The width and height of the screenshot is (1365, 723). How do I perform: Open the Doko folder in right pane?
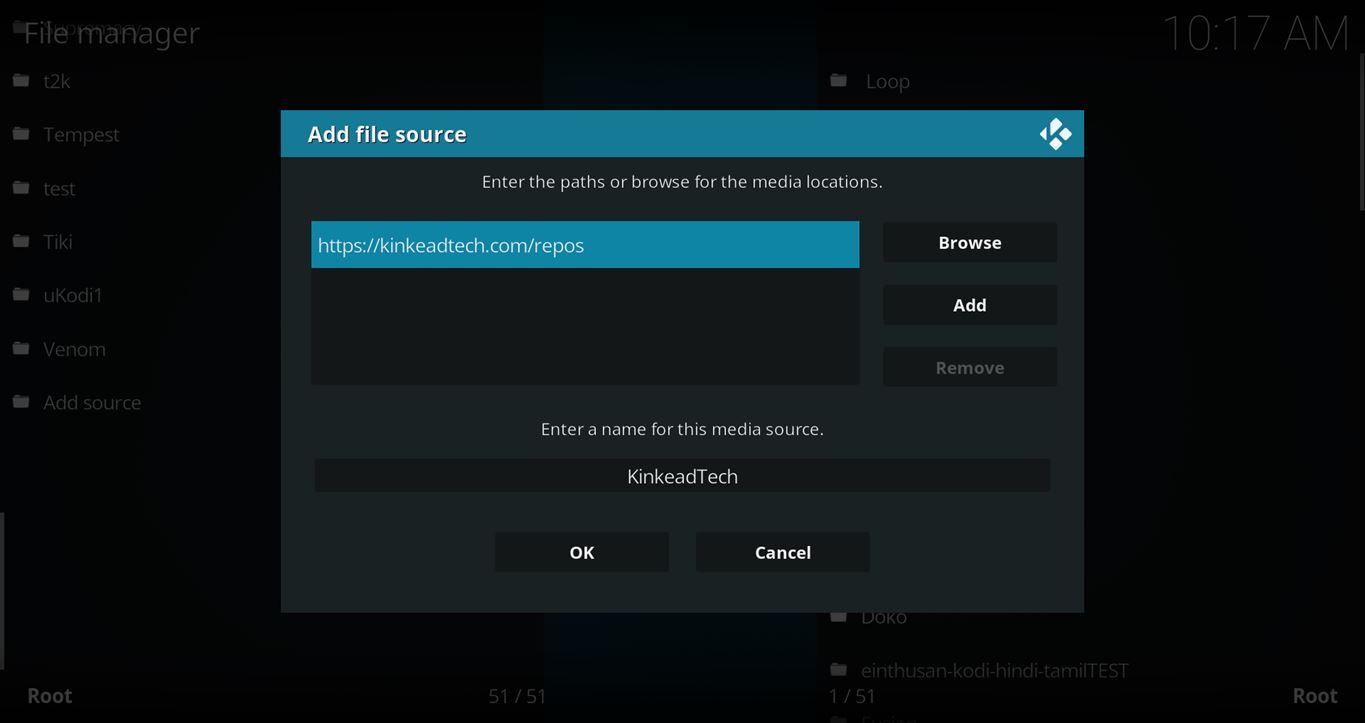click(884, 617)
